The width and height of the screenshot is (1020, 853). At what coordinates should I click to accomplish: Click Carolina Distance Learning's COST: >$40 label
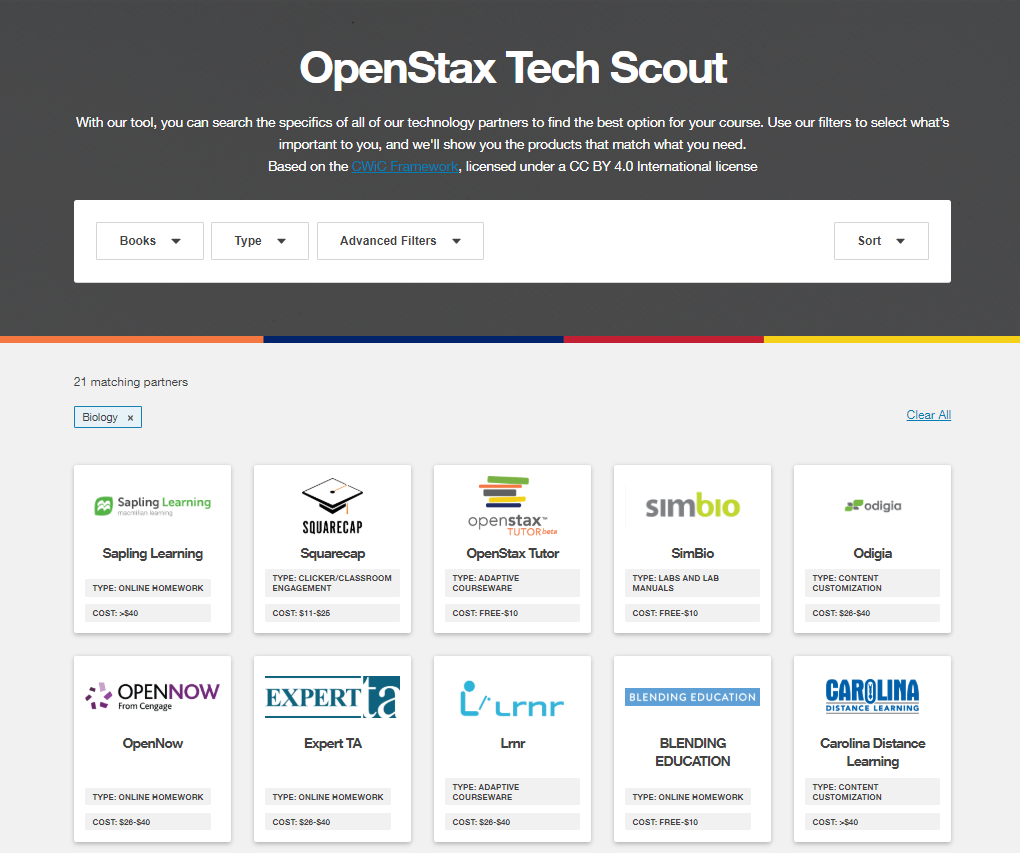click(872, 822)
